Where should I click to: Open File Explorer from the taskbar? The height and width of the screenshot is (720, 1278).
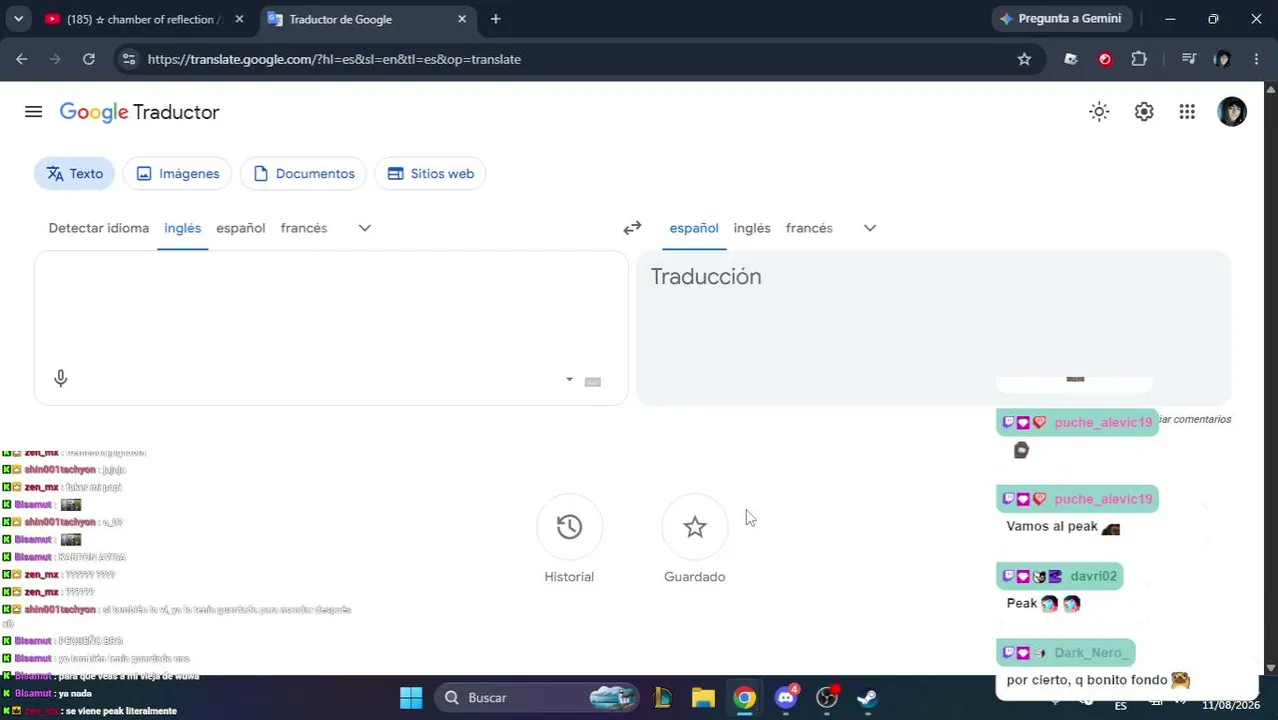[x=704, y=698]
